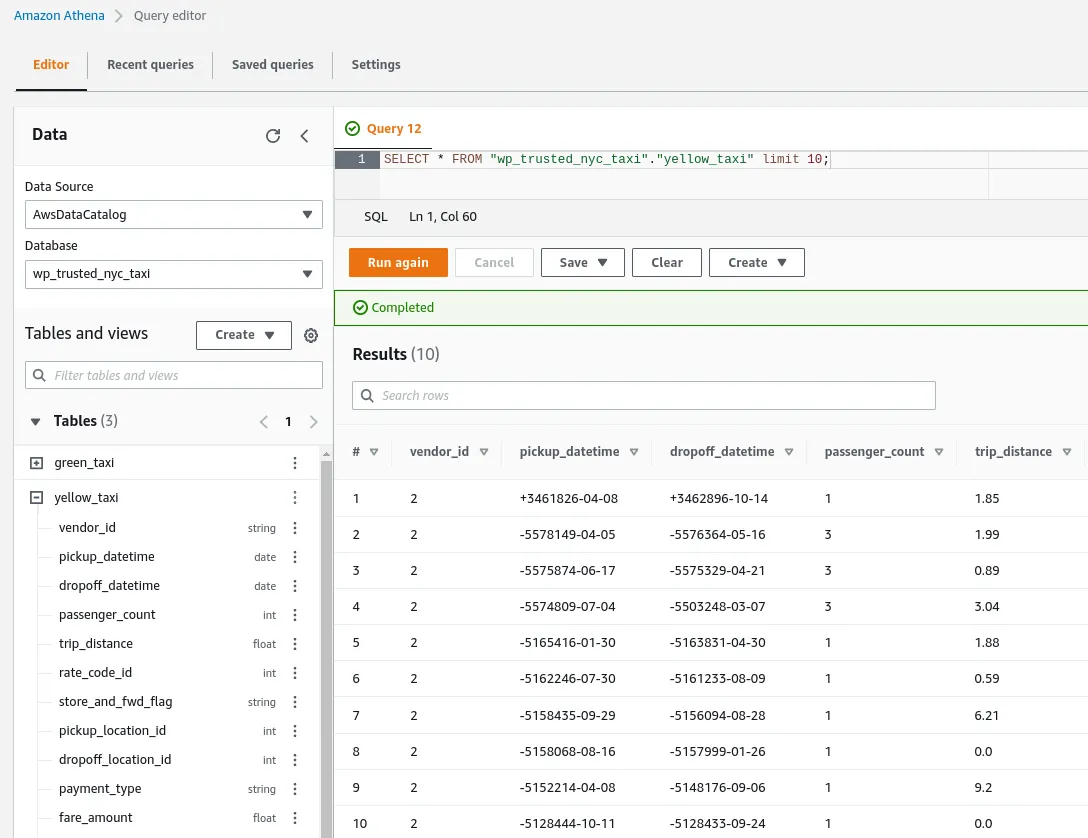This screenshot has width=1088, height=838.
Task: Select the fare_amount column in tree
Action: [96, 818]
